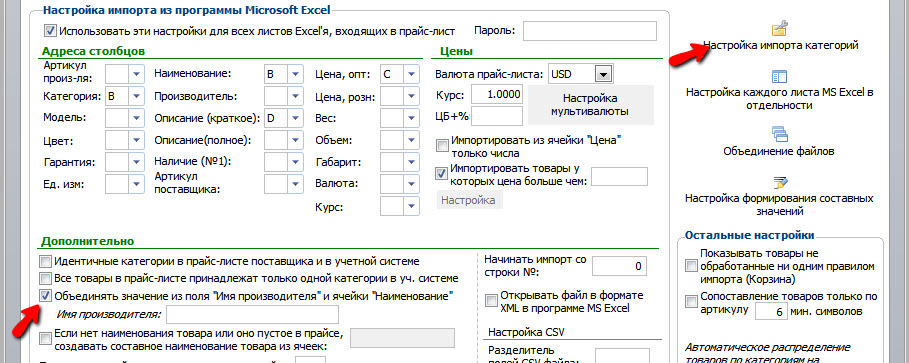
Task: Uncheck merge manufacturer name and Наименование
Action: [x=45, y=296]
